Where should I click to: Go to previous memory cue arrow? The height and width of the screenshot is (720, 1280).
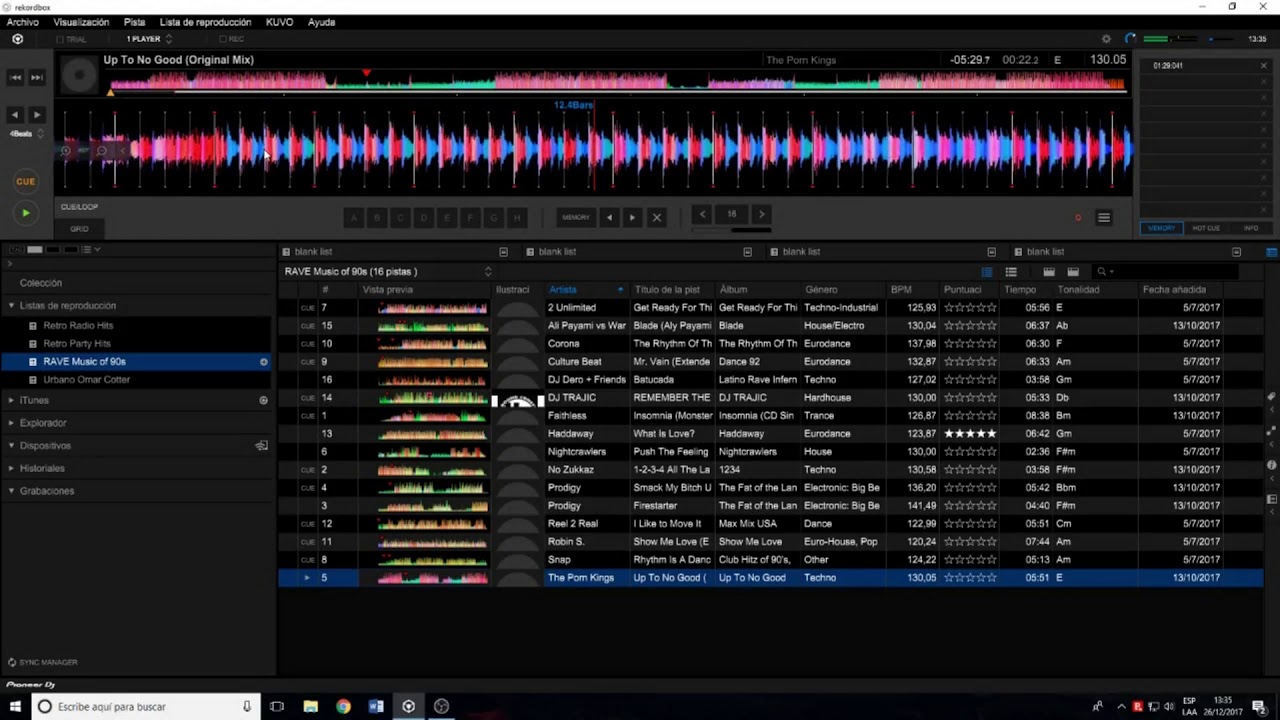[x=609, y=217]
